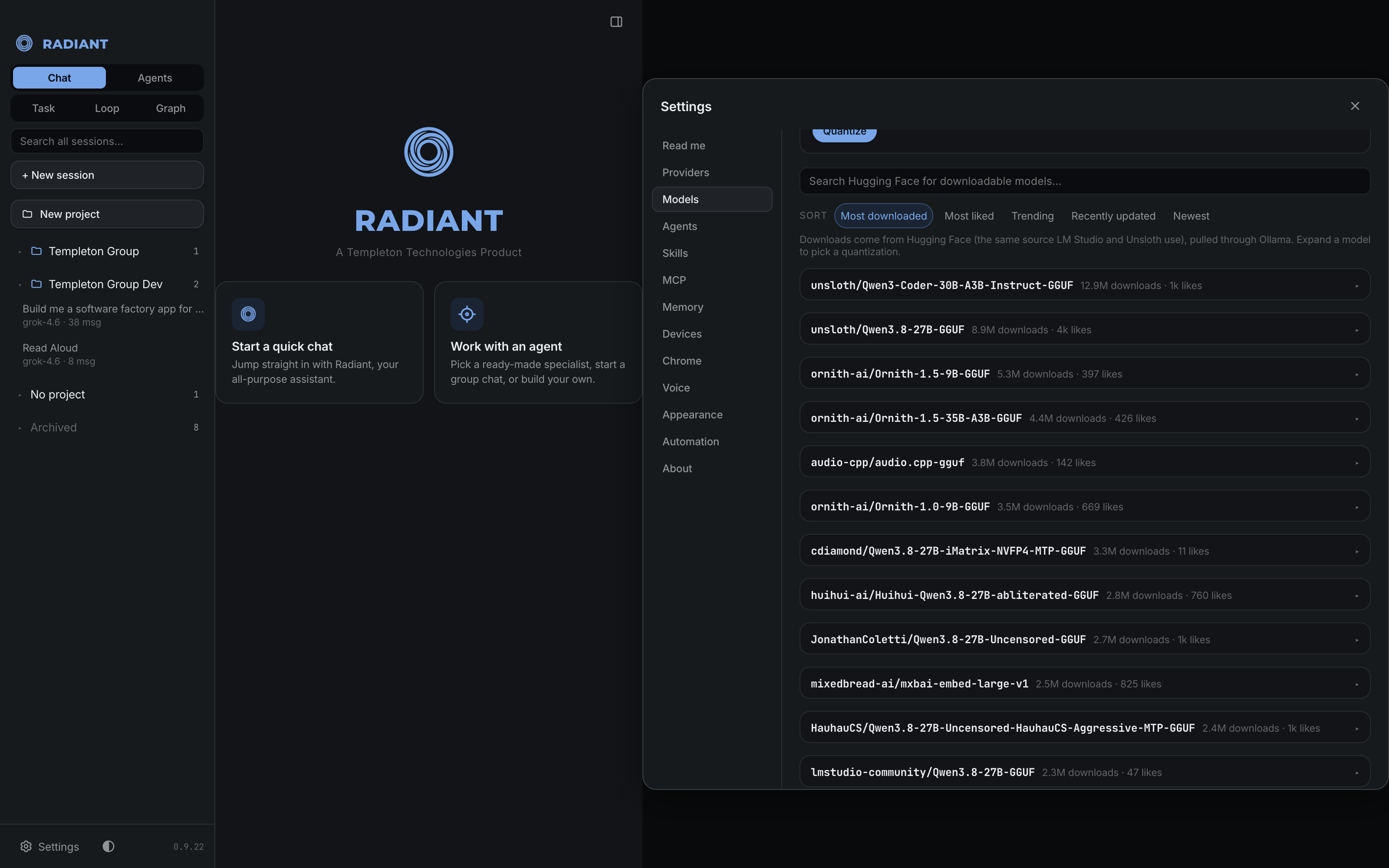Image resolution: width=1389 pixels, height=868 pixels.
Task: Select the Graph tab
Action: point(171,108)
